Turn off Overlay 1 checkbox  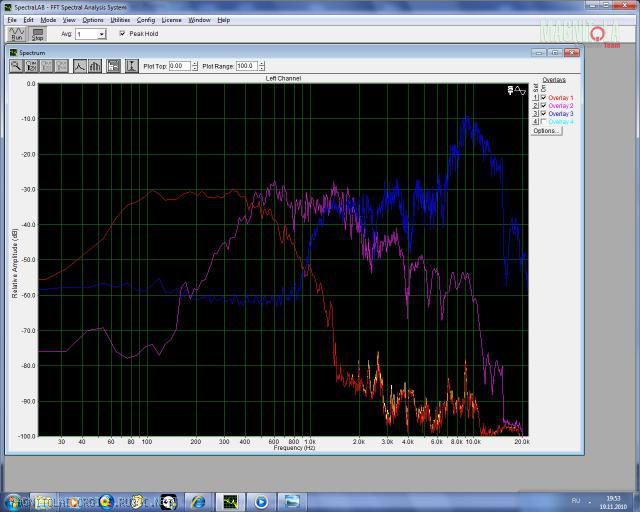tap(543, 98)
